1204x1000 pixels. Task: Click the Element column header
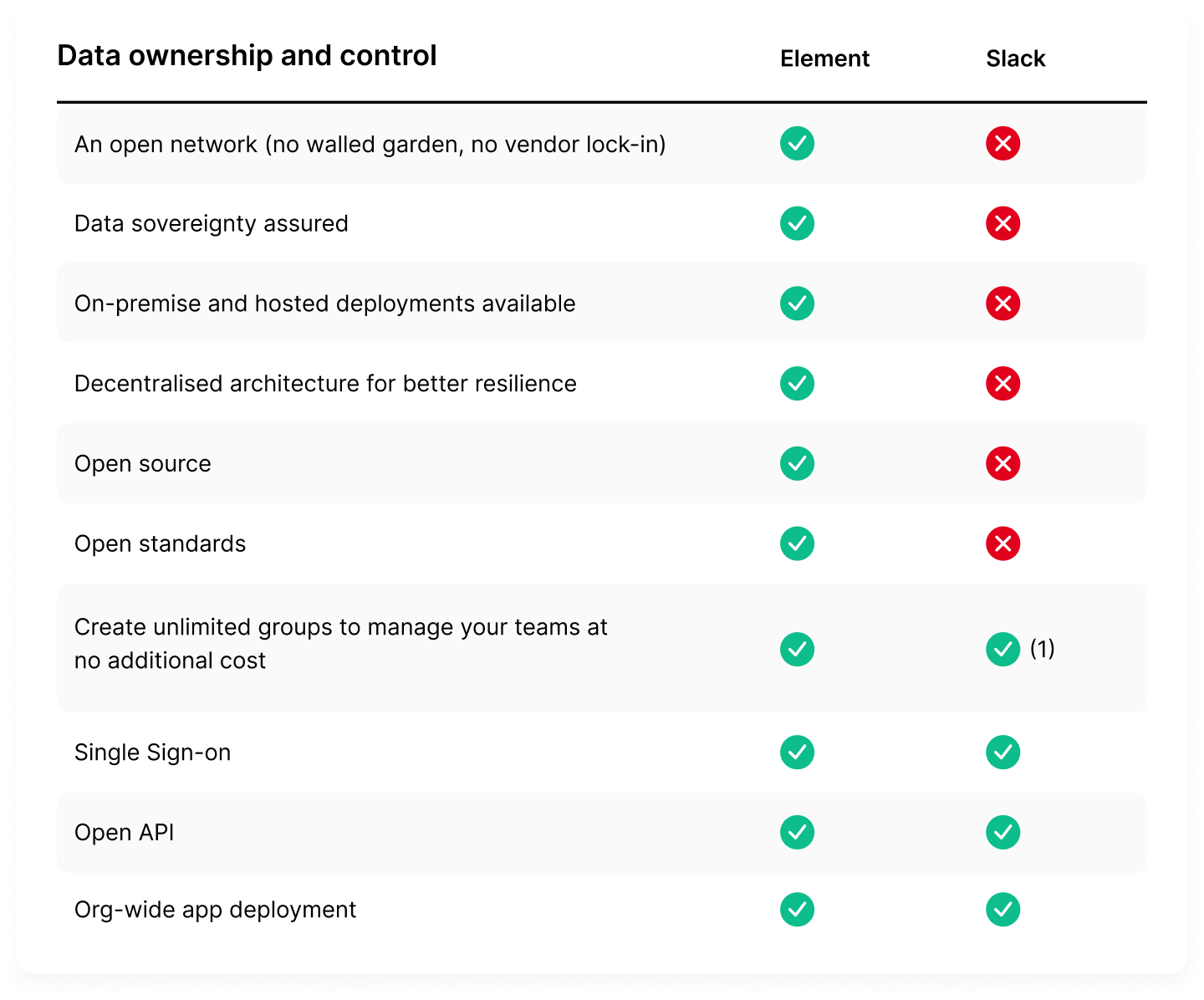coord(824,59)
